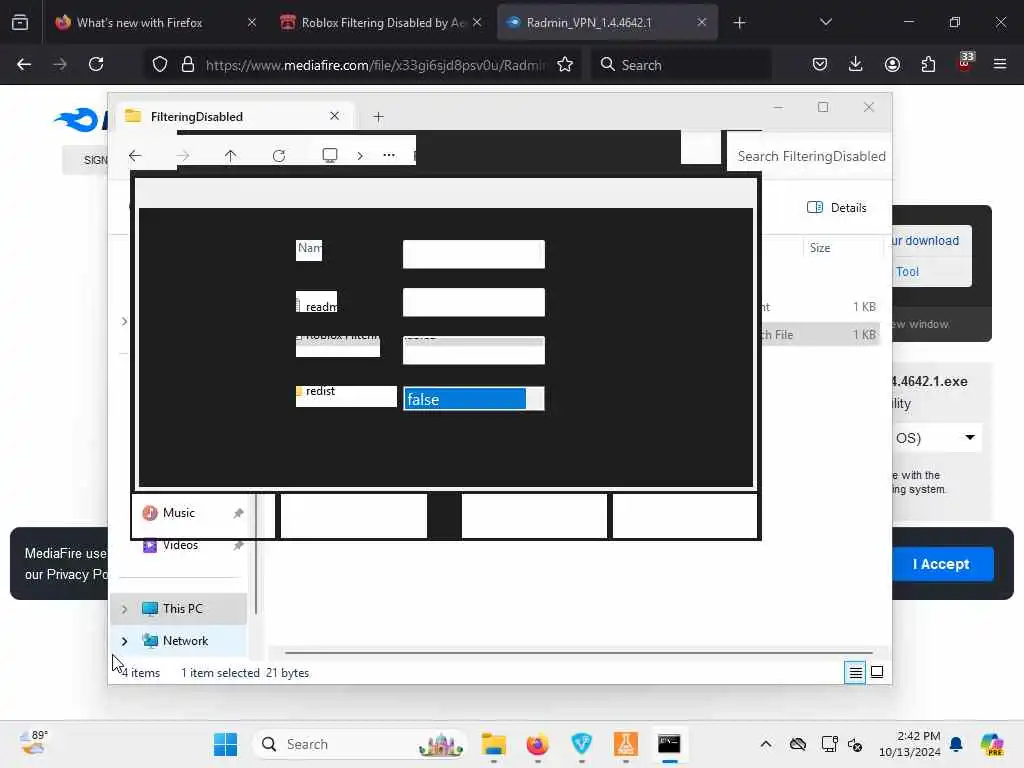Open MediaFire operating system dropdown
The image size is (1024, 768).
(935, 438)
